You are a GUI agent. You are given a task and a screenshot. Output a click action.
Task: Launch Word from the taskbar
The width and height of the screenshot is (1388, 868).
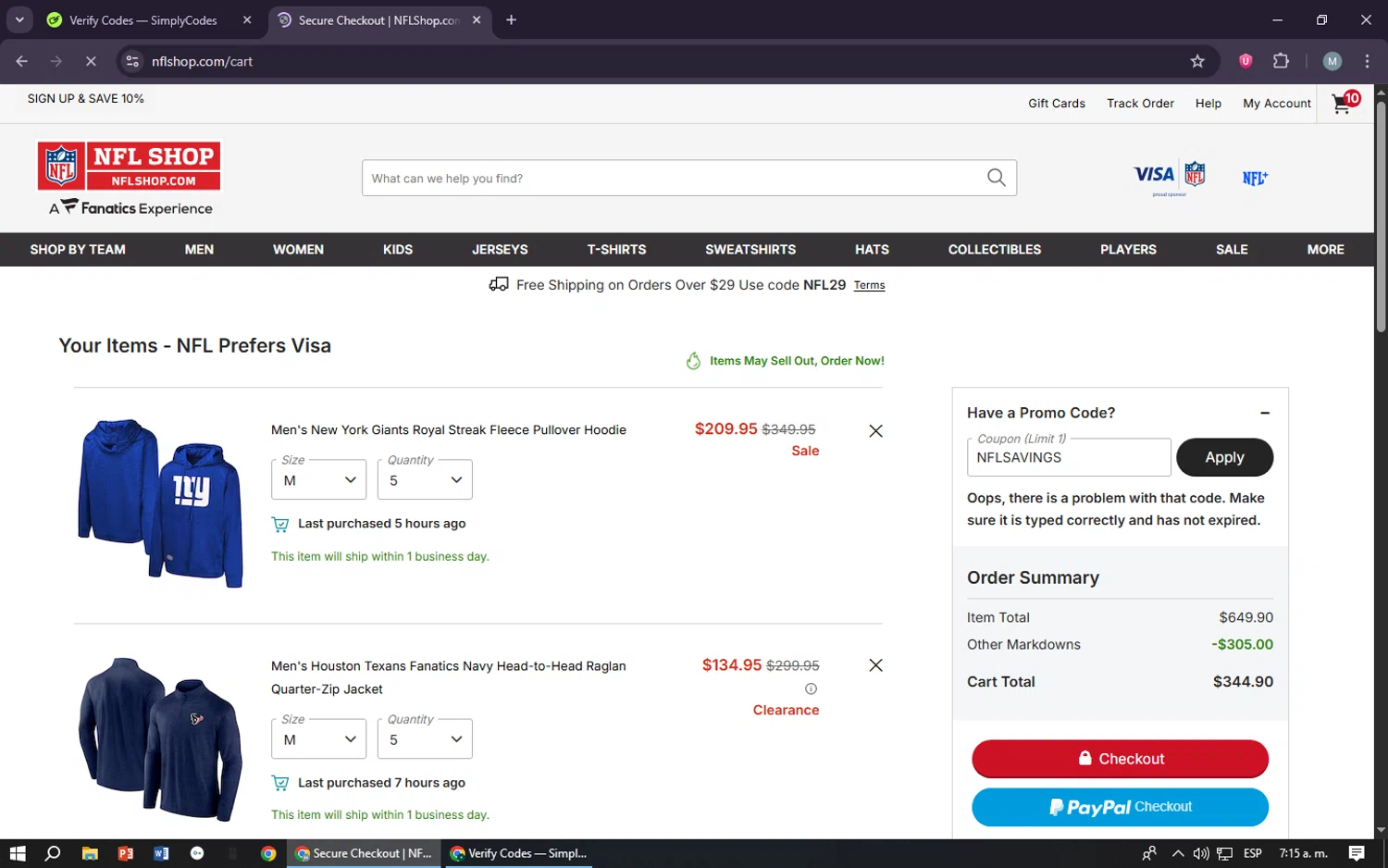pyautogui.click(x=161, y=853)
